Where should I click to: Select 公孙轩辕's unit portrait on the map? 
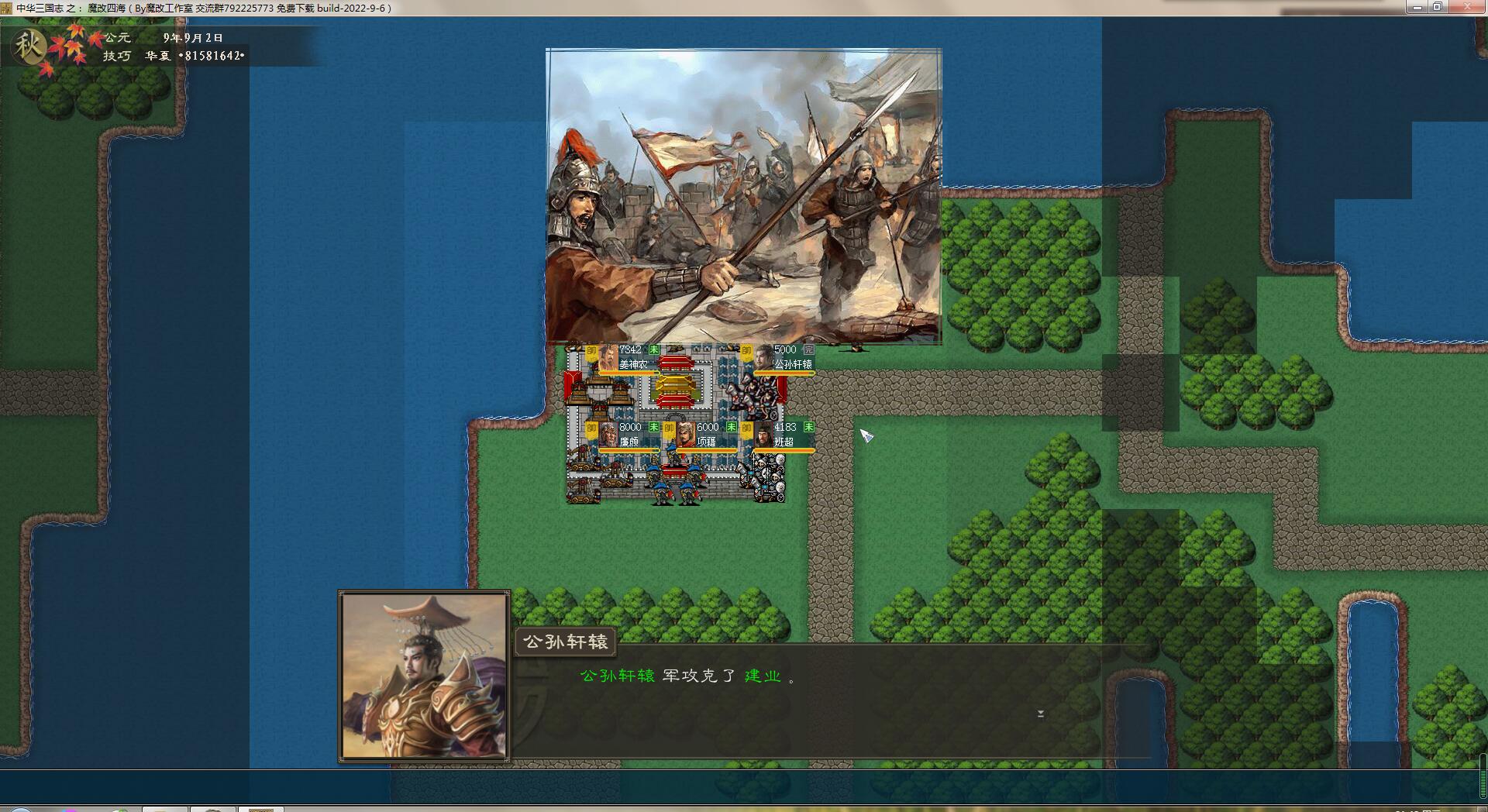(x=763, y=357)
